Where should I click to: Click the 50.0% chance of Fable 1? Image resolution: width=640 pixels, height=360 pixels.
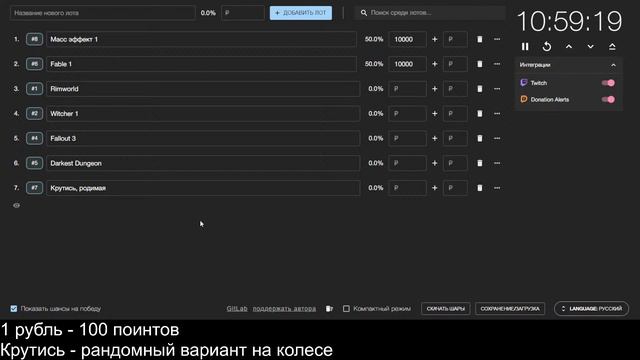373,64
